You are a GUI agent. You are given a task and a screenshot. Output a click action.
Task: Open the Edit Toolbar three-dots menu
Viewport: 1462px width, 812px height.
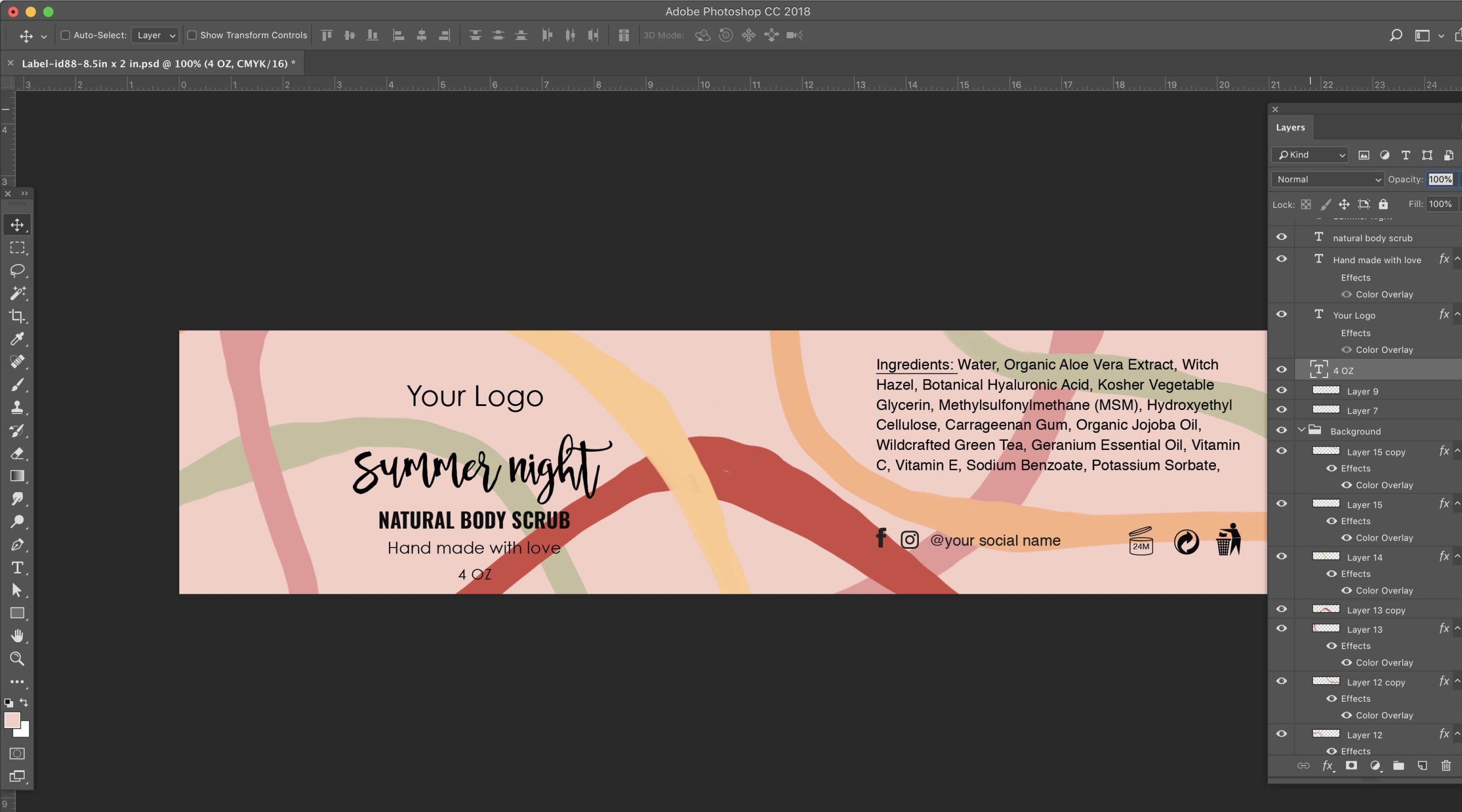tap(17, 682)
